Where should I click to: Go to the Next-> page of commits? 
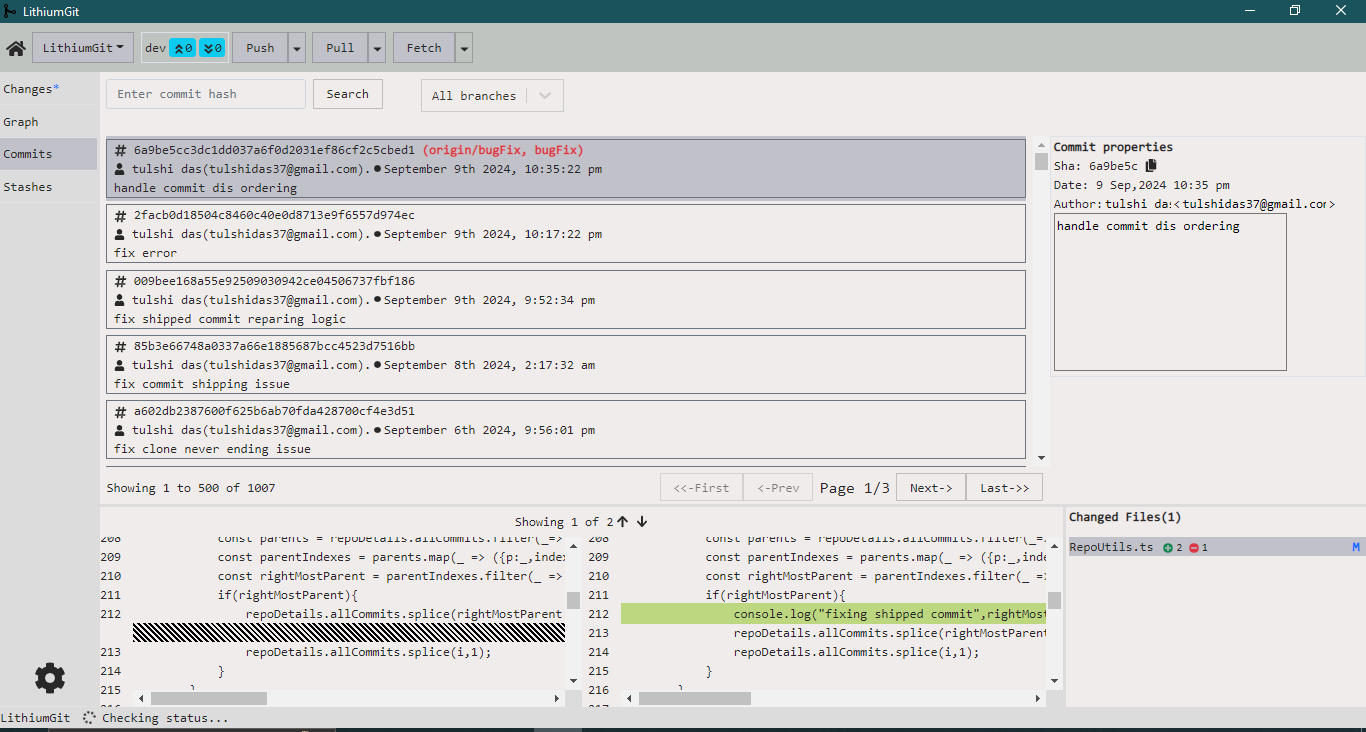(x=930, y=488)
